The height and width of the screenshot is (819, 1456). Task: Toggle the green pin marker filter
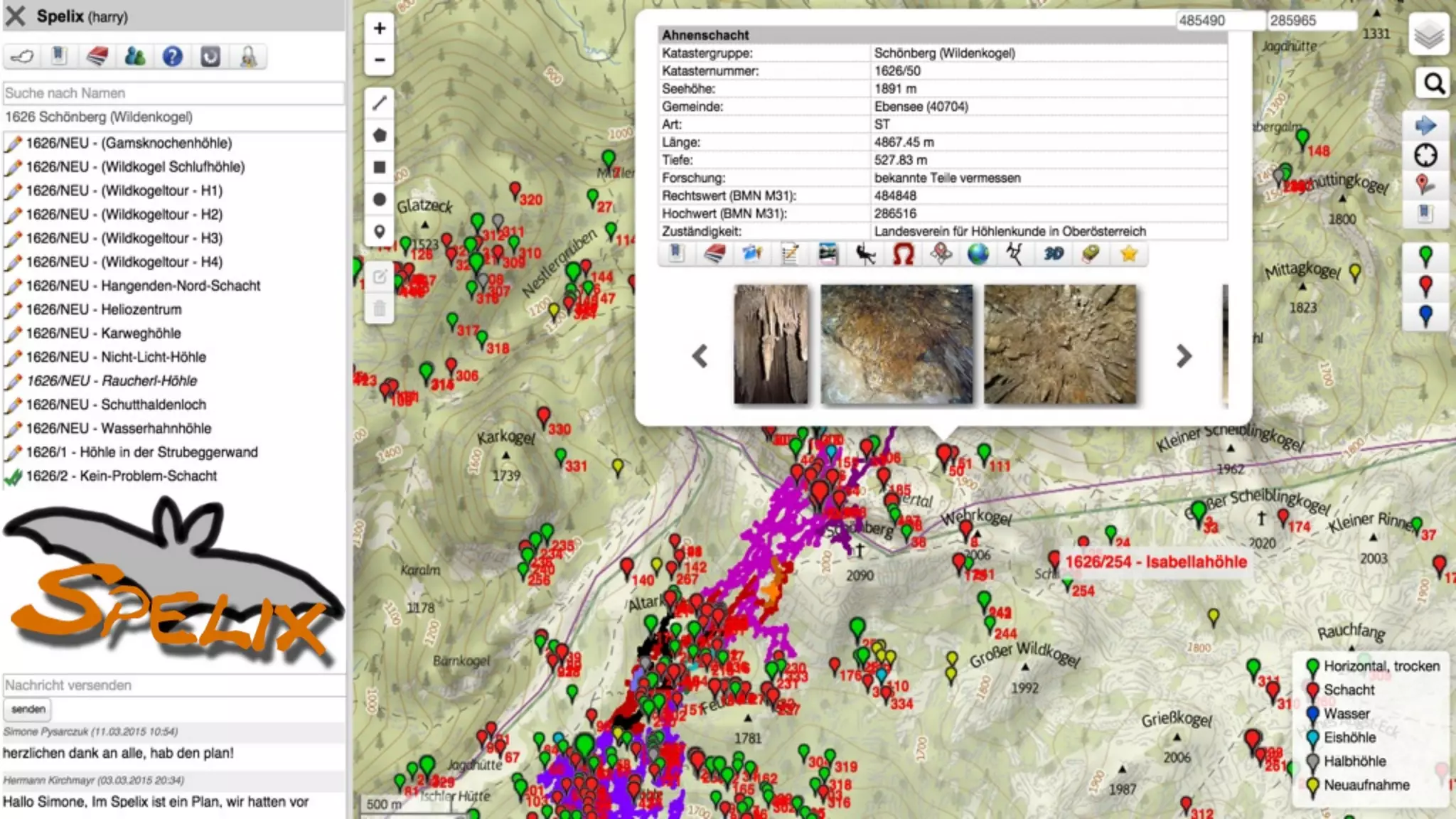click(x=1425, y=256)
